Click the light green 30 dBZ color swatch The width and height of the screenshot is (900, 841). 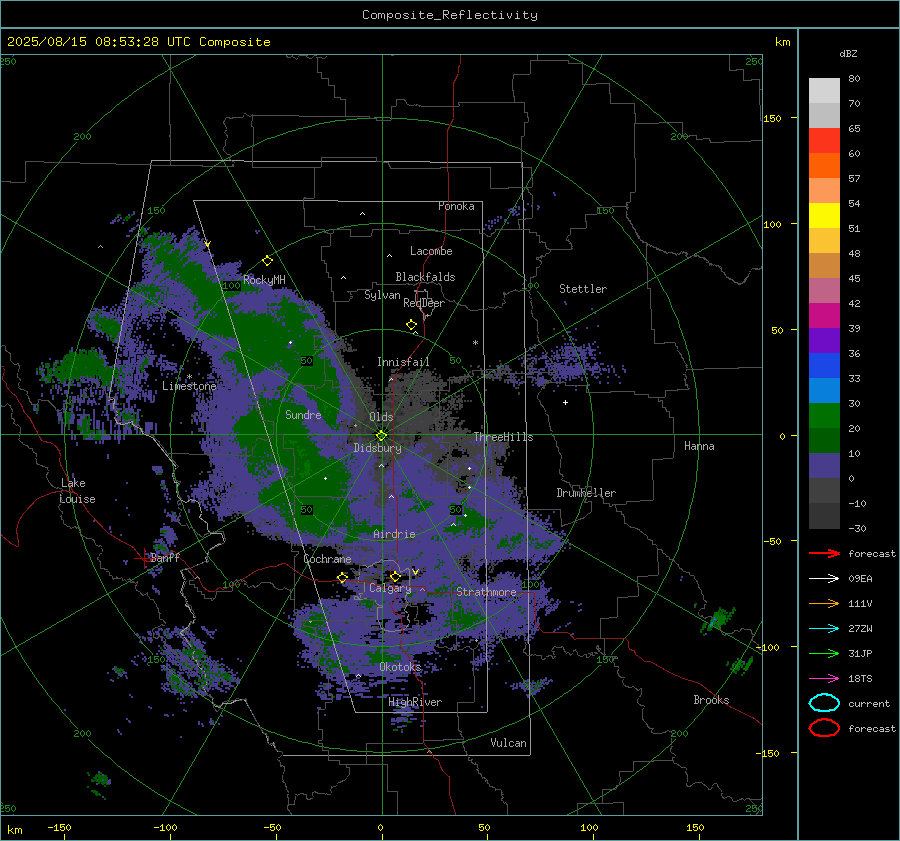(824, 415)
